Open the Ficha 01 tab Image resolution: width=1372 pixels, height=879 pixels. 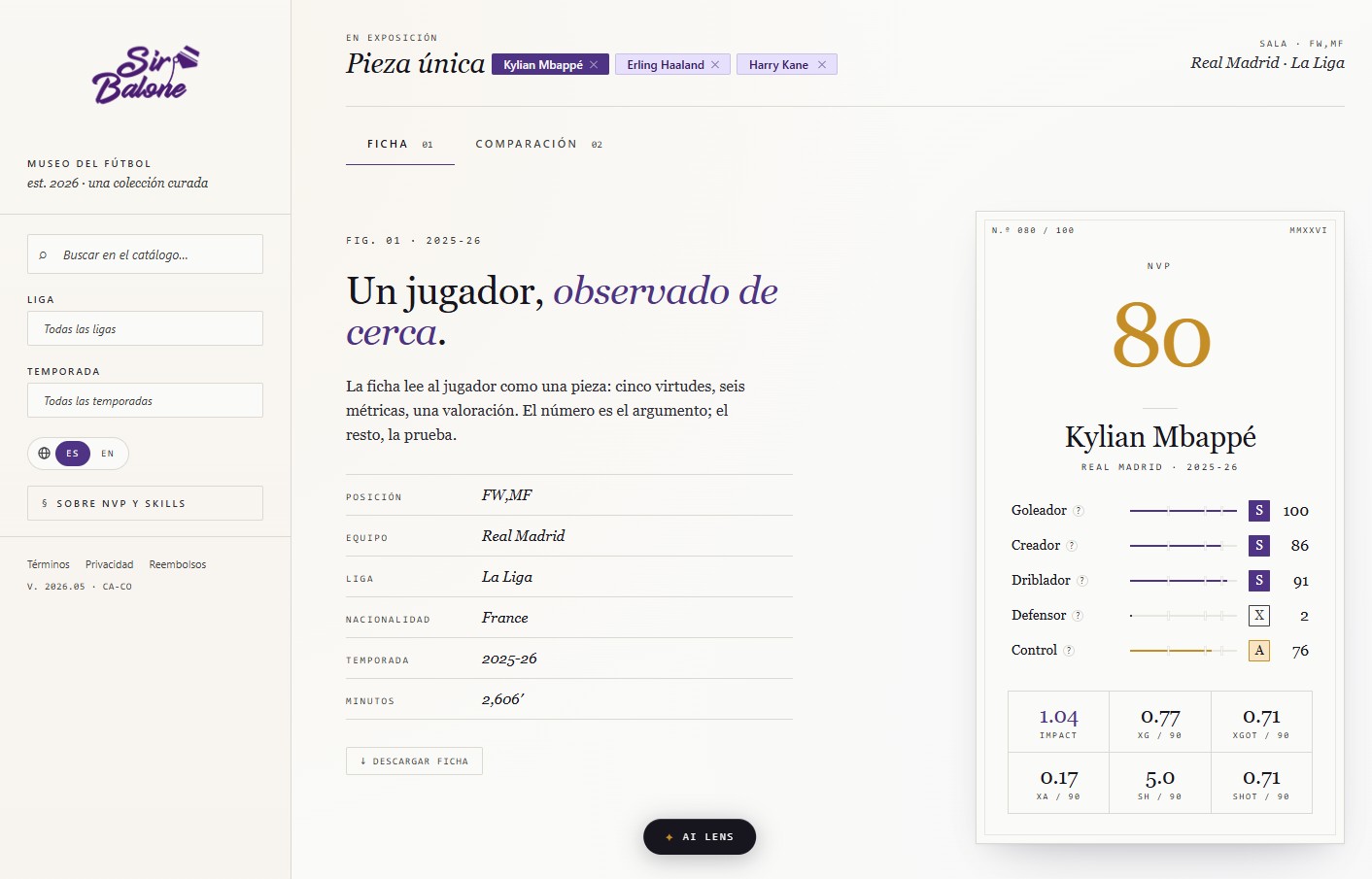(x=400, y=144)
